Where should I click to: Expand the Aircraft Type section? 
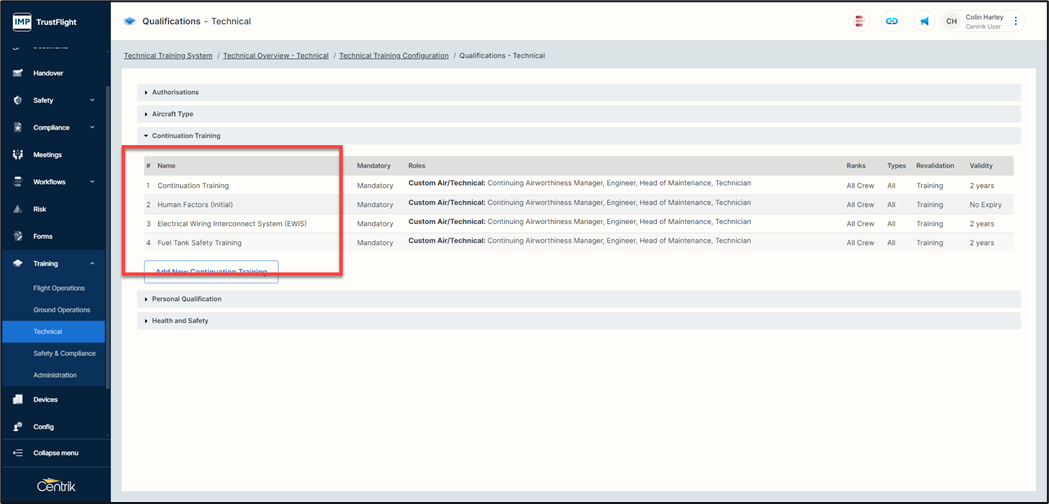[x=172, y=114]
